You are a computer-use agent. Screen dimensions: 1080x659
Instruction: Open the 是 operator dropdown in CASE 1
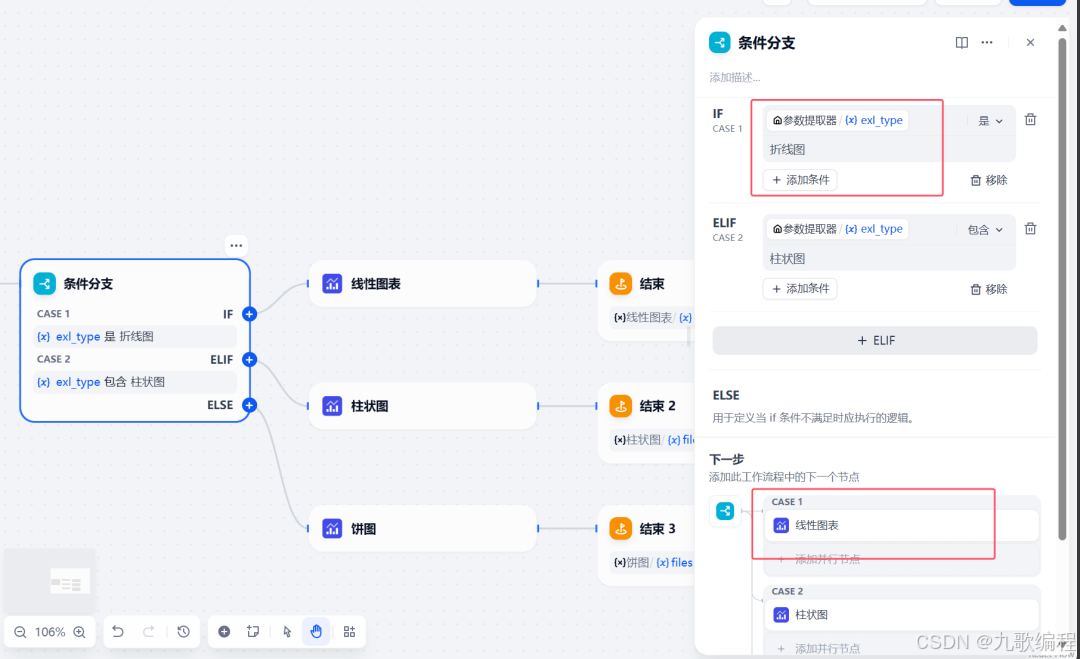click(x=990, y=121)
